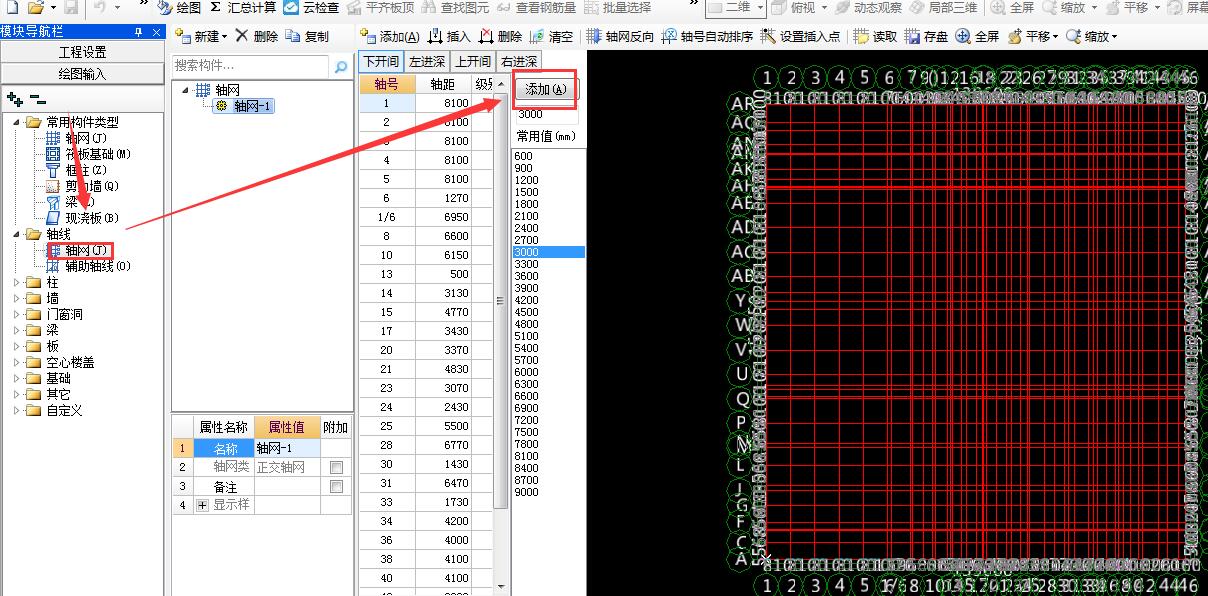Select common value 600 in list

(548, 156)
